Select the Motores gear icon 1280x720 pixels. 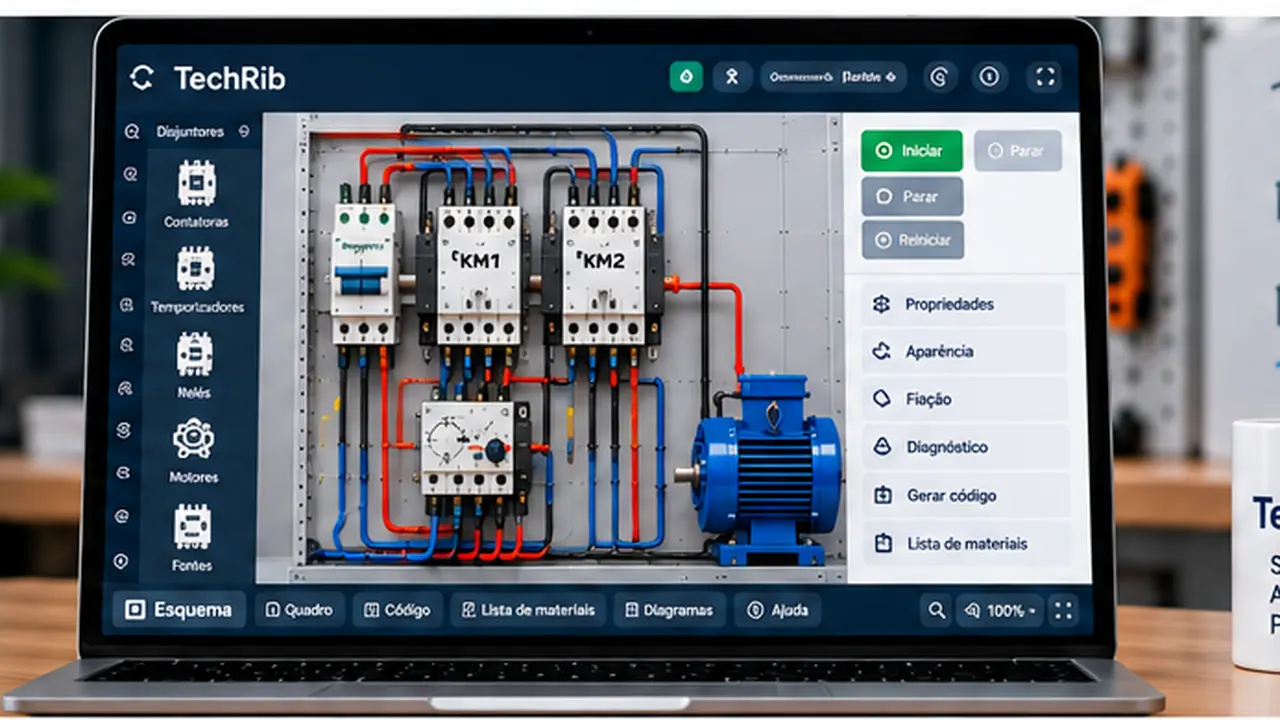click(x=193, y=440)
